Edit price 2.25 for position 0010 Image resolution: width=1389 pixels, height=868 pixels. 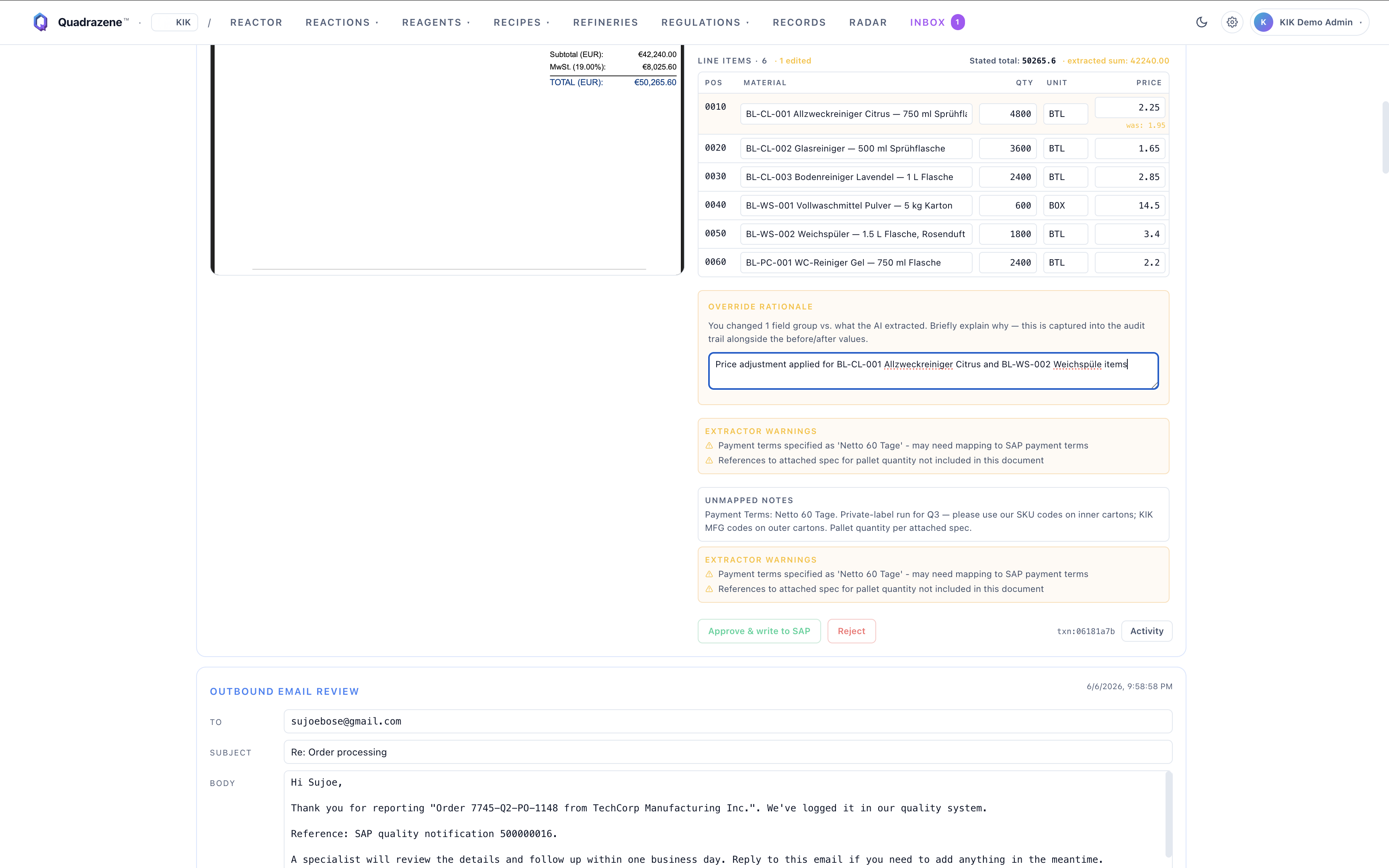1129,107
